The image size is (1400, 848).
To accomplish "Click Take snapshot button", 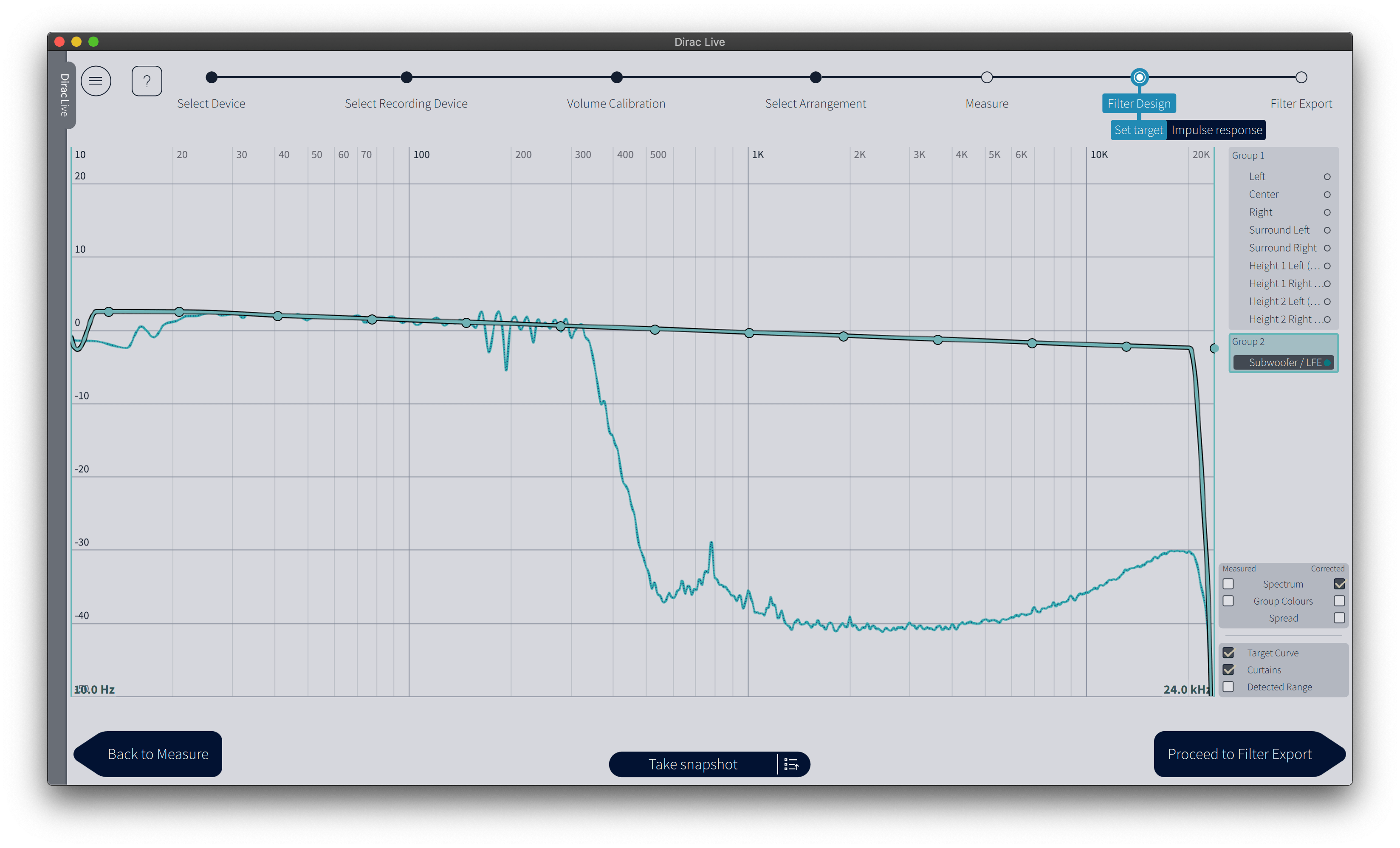I will (x=693, y=764).
